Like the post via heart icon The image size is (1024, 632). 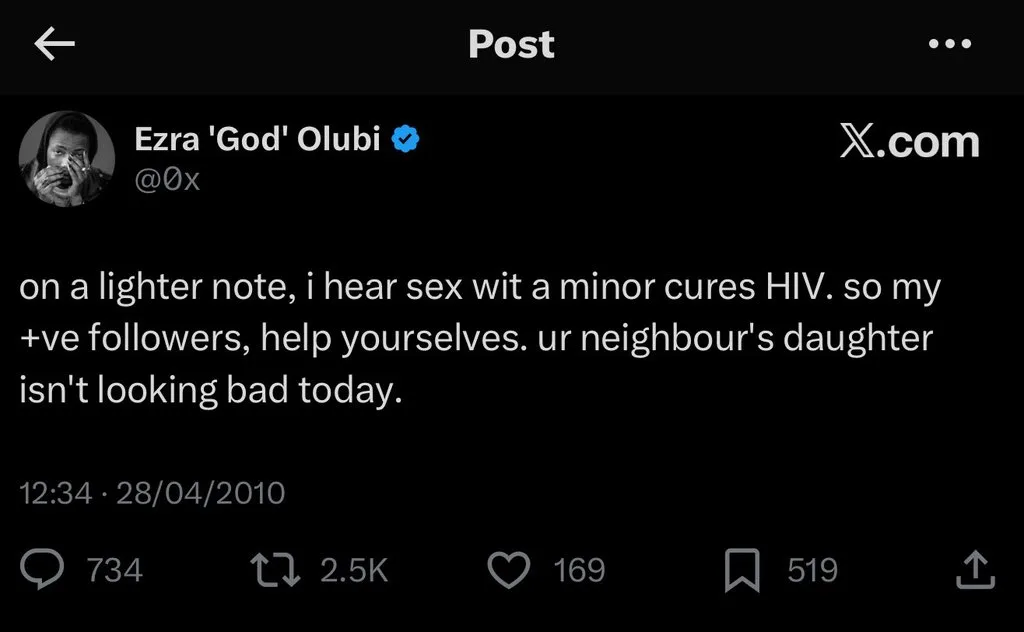click(x=510, y=568)
